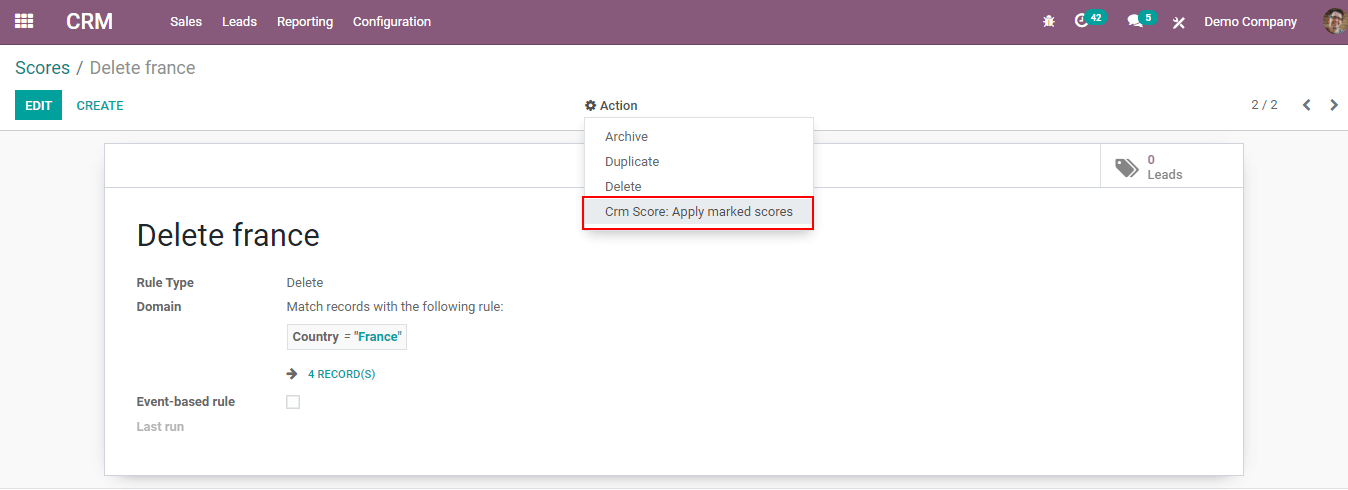Open the 4 record(s) link
The height and width of the screenshot is (490, 1348).
pyautogui.click(x=341, y=374)
